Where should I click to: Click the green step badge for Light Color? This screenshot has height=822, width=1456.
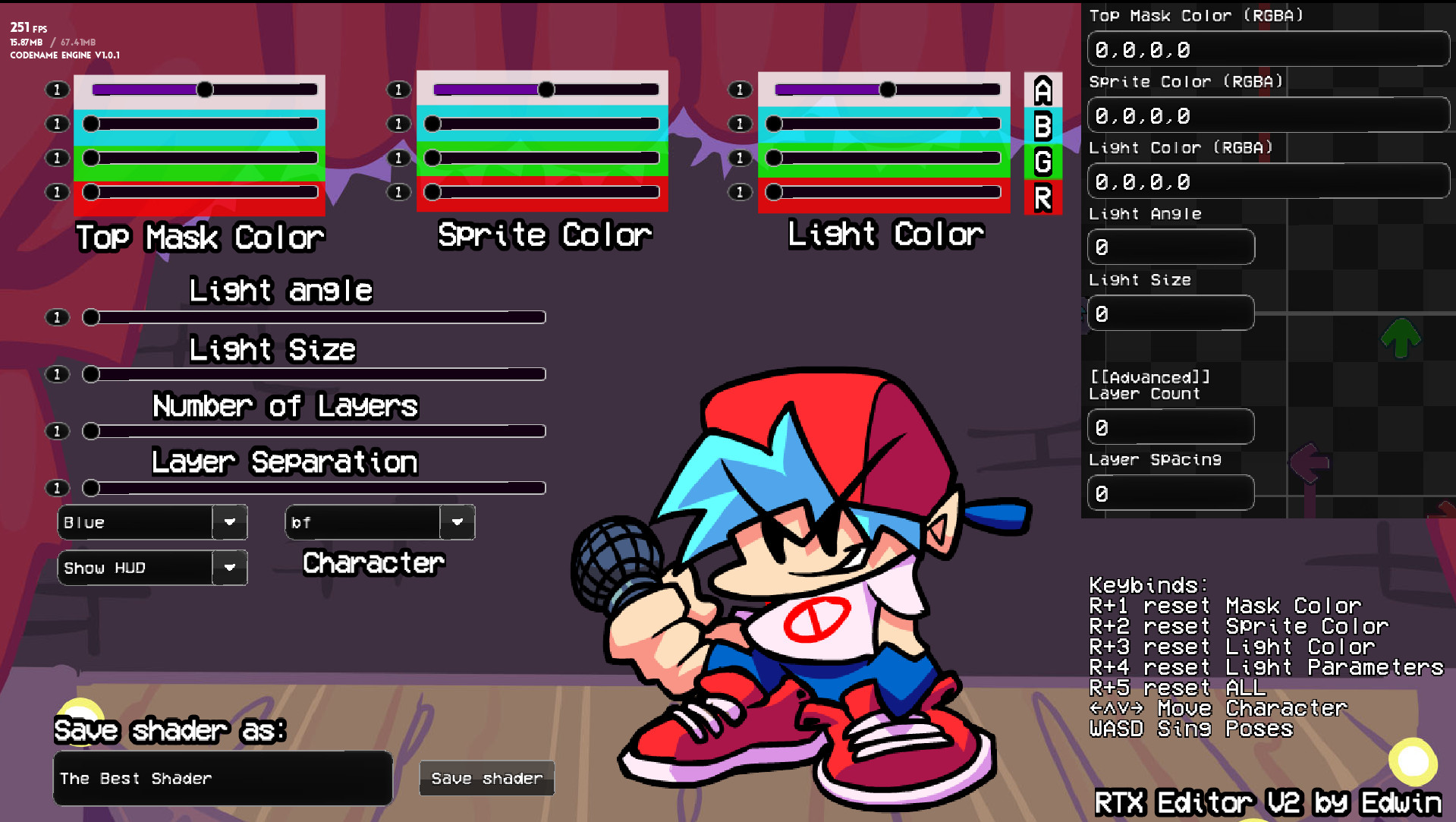(x=740, y=158)
